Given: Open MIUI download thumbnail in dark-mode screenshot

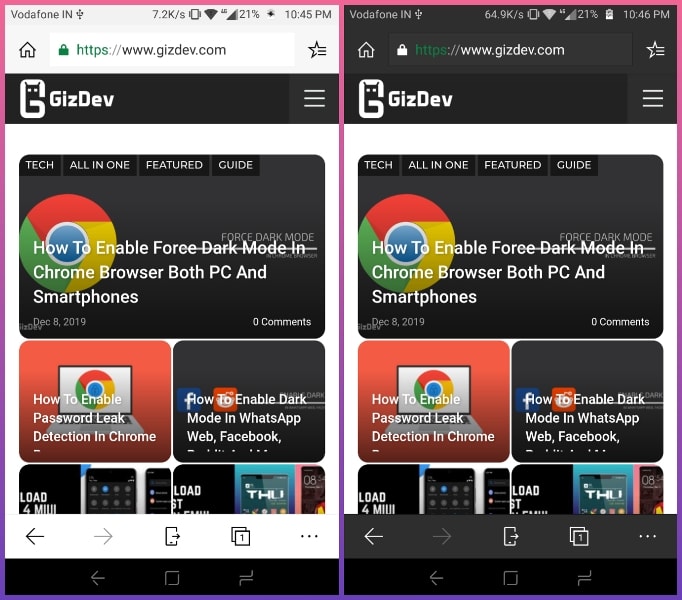Looking at the screenshot, I should click(433, 489).
